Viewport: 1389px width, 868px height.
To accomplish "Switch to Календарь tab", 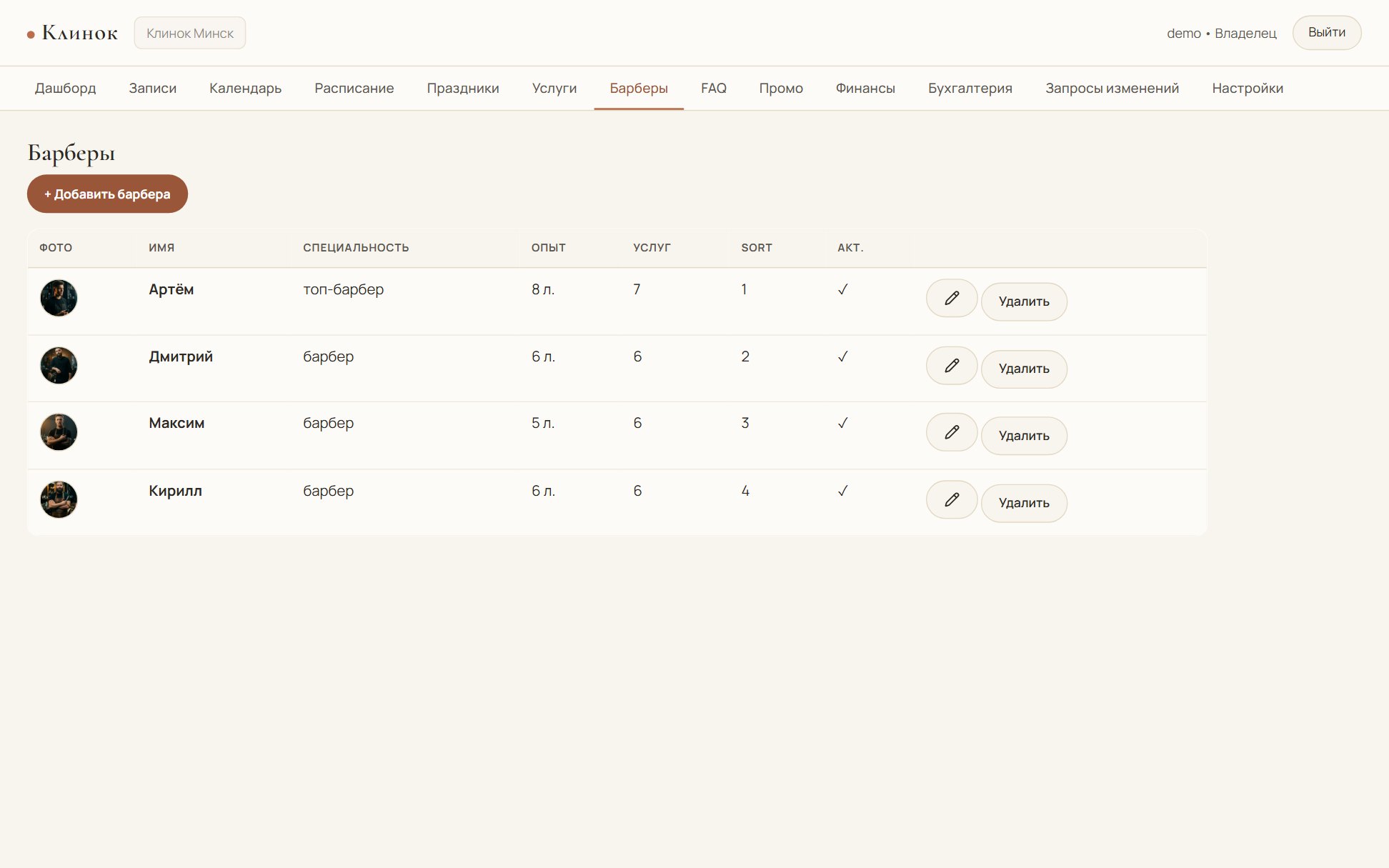I will point(245,88).
